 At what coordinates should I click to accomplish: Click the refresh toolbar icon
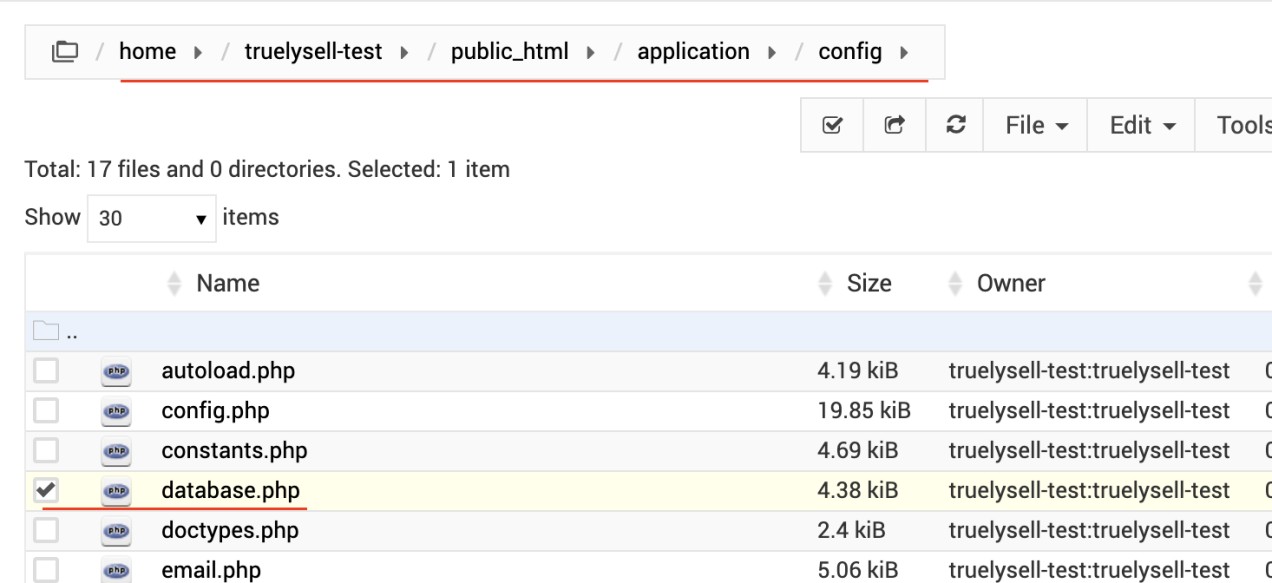pos(955,125)
